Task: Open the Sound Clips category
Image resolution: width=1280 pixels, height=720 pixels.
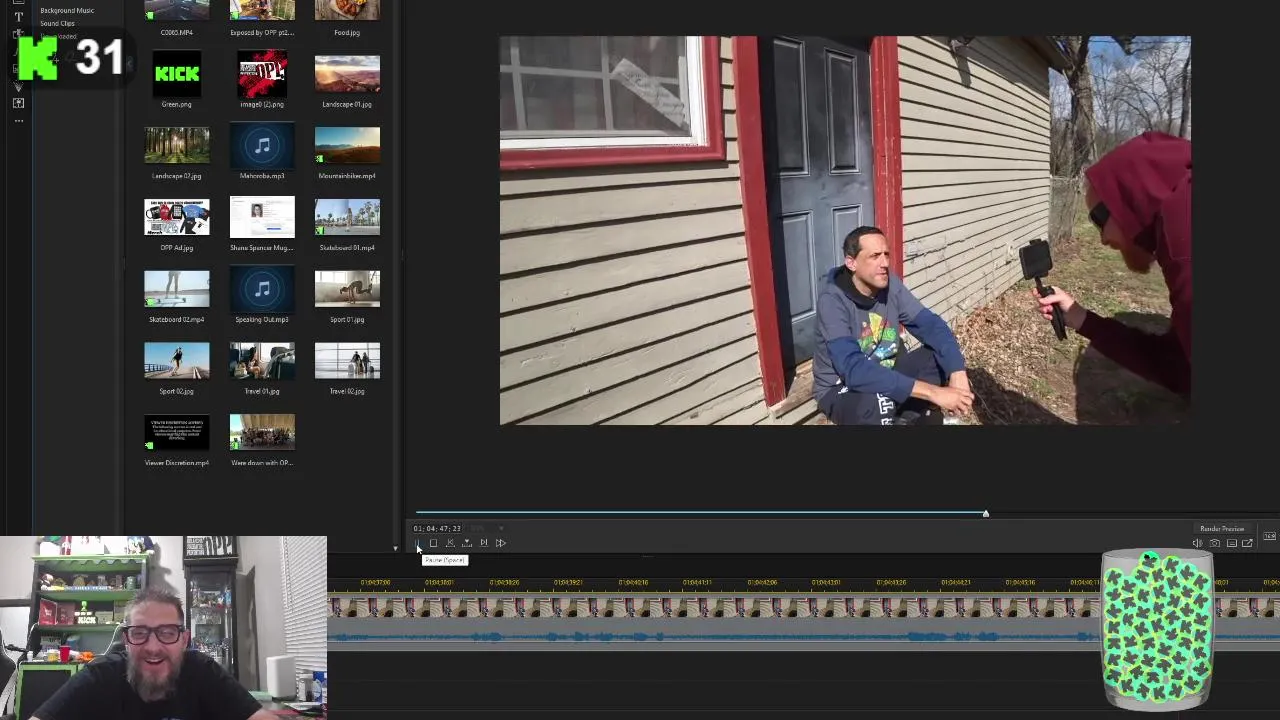Action: pos(57,23)
